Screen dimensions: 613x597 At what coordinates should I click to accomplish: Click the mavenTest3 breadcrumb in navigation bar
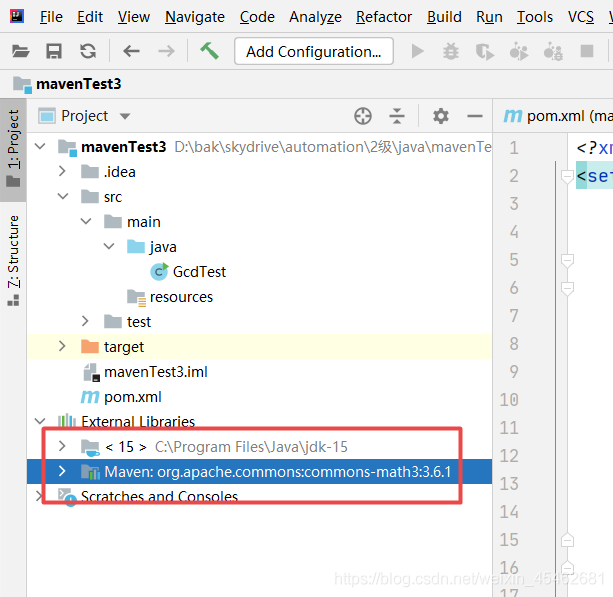pyautogui.click(x=67, y=84)
